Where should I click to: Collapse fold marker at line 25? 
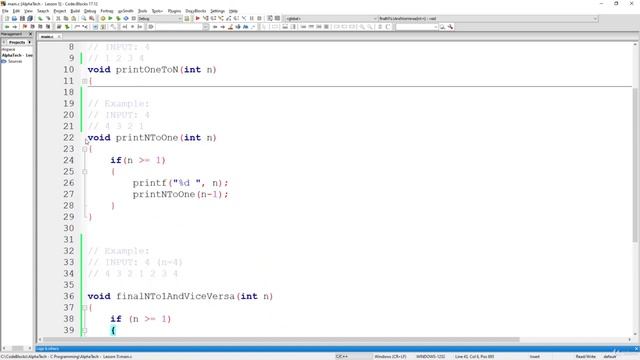[x=84, y=172]
